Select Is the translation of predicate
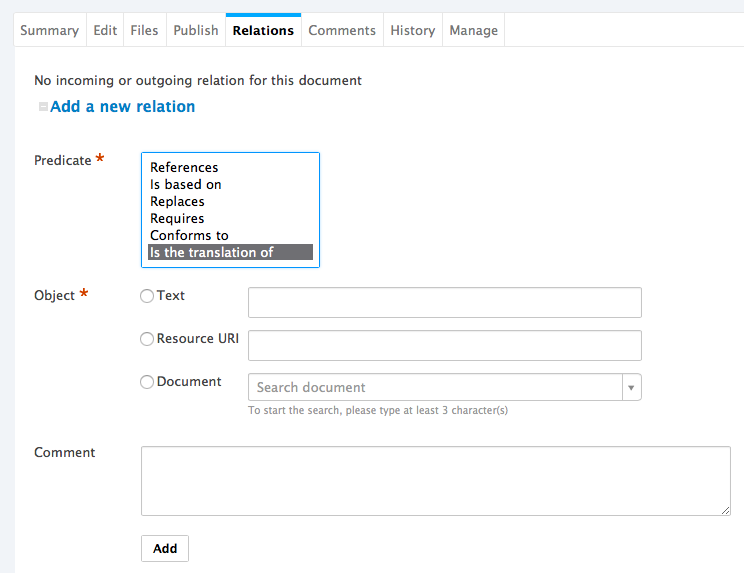The width and height of the screenshot is (744, 573). 231,252
